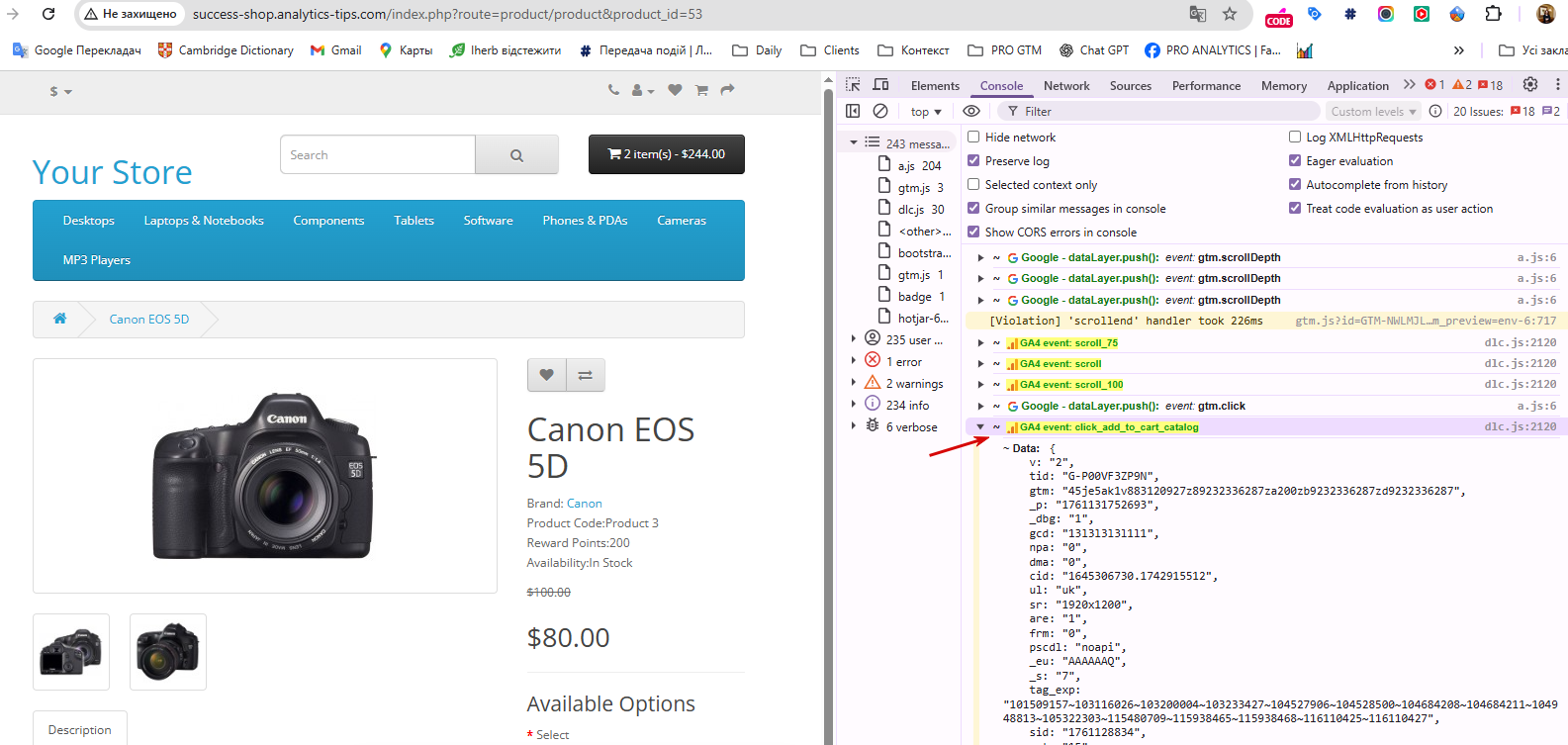Image resolution: width=1568 pixels, height=745 pixels.
Task: Click the phone contact icon in the store header
Action: (613, 90)
